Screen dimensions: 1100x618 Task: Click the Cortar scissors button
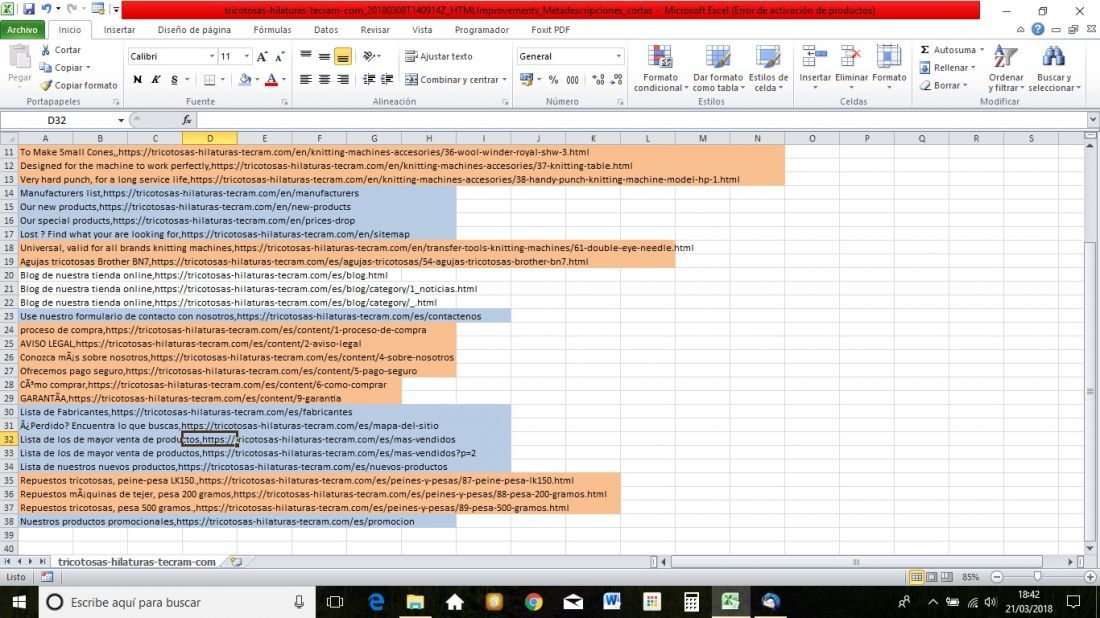point(60,50)
